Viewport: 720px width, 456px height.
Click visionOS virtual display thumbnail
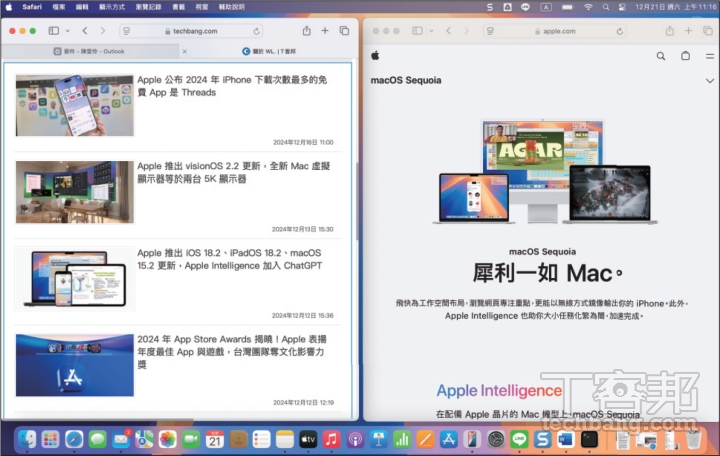tap(75, 192)
